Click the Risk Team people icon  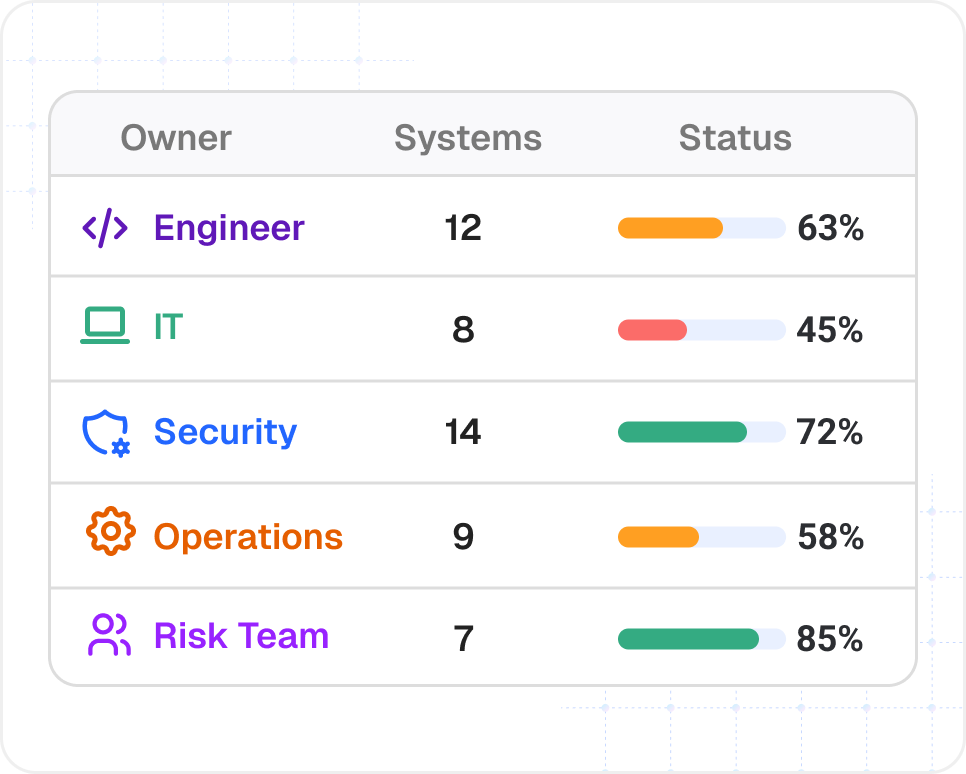(x=110, y=635)
